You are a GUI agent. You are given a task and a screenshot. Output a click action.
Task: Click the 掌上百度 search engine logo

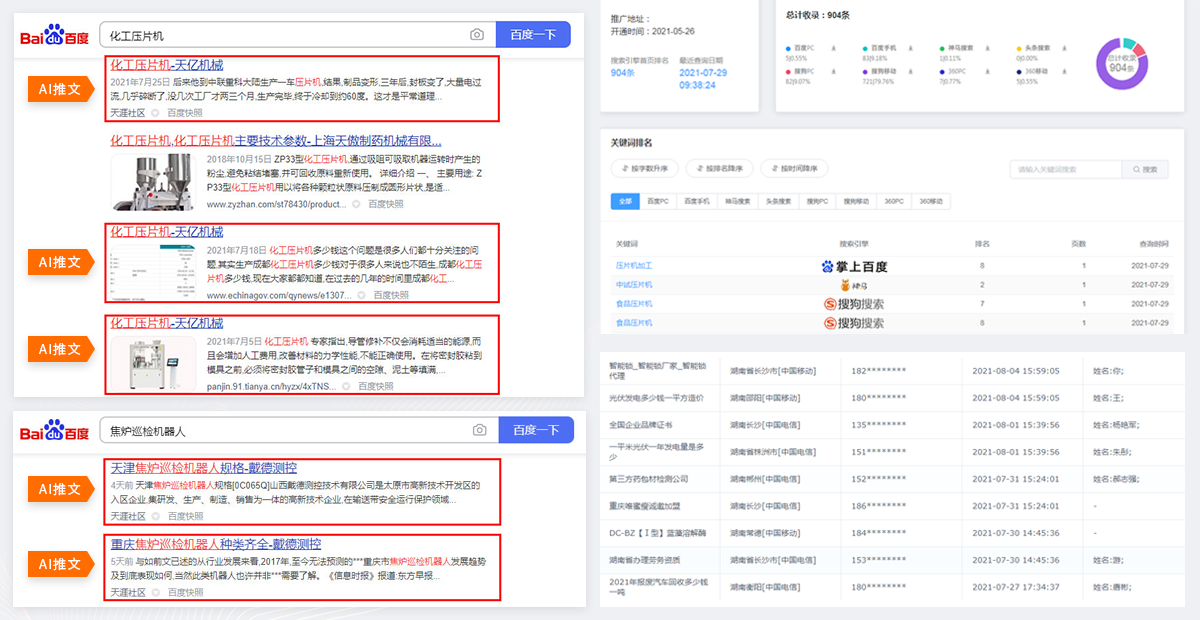[x=854, y=266]
